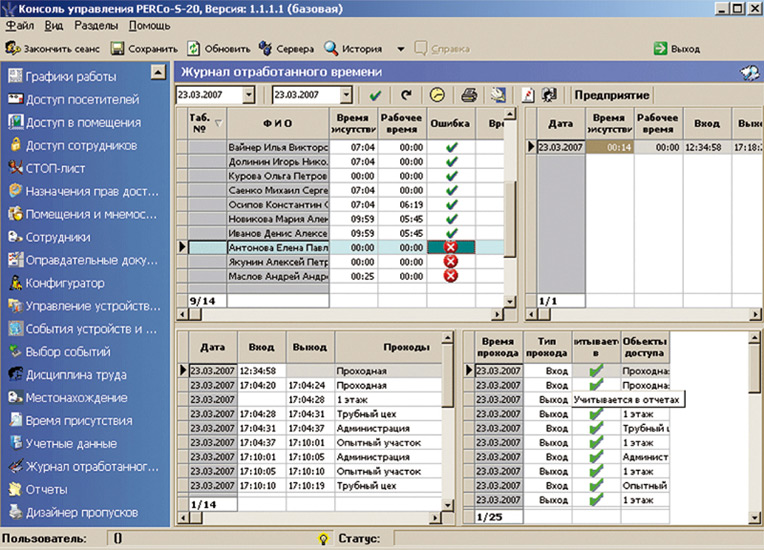Click the Предприятие button
Screen dimensions: 764x550
coord(611,95)
